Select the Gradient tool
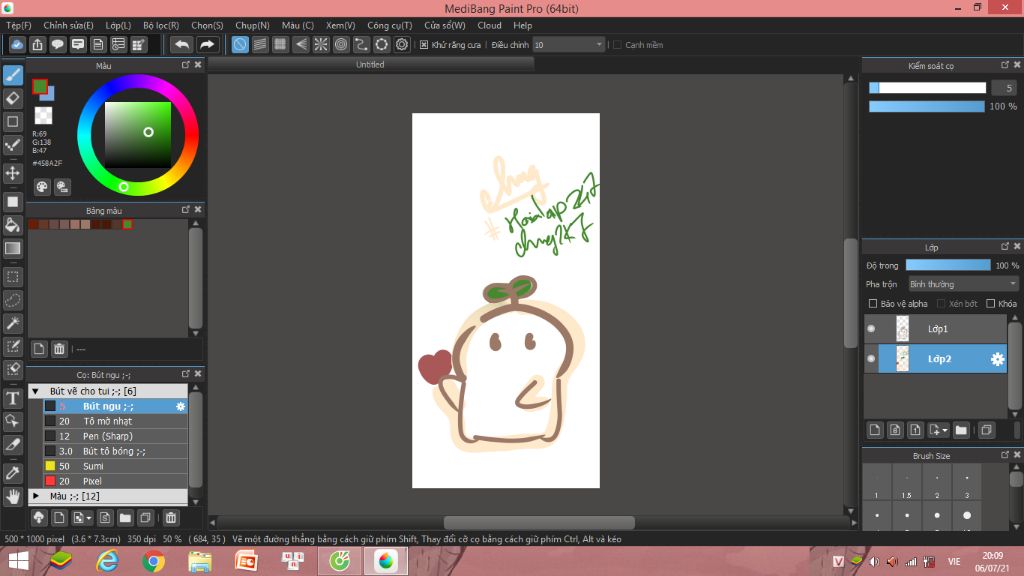Image resolution: width=1024 pixels, height=576 pixels. point(12,249)
